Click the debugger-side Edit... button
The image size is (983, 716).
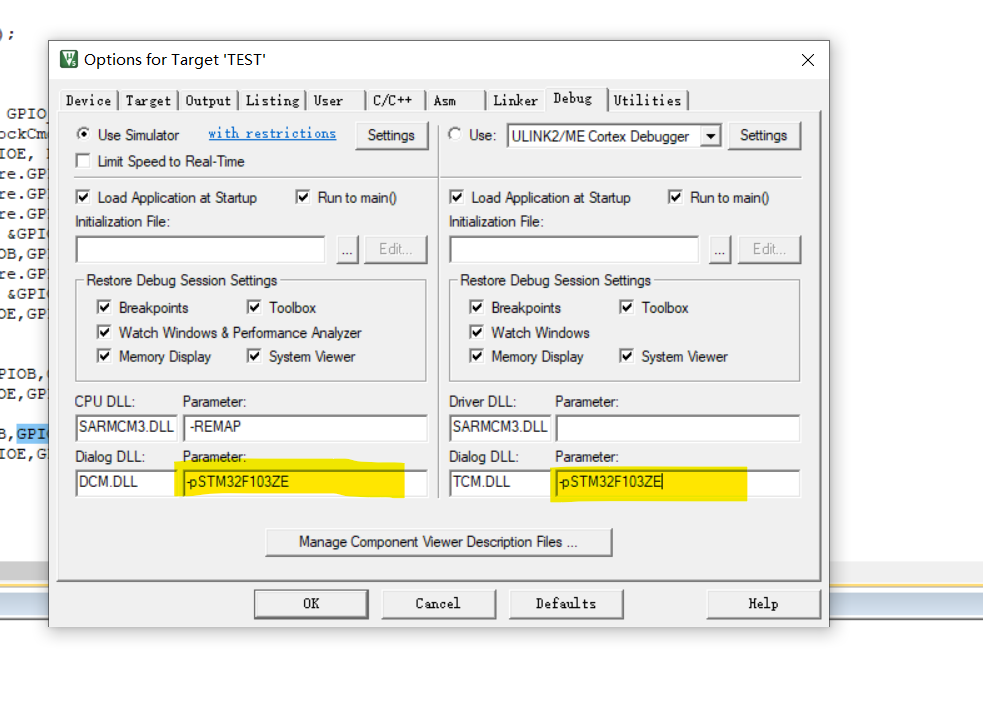[x=769, y=250]
